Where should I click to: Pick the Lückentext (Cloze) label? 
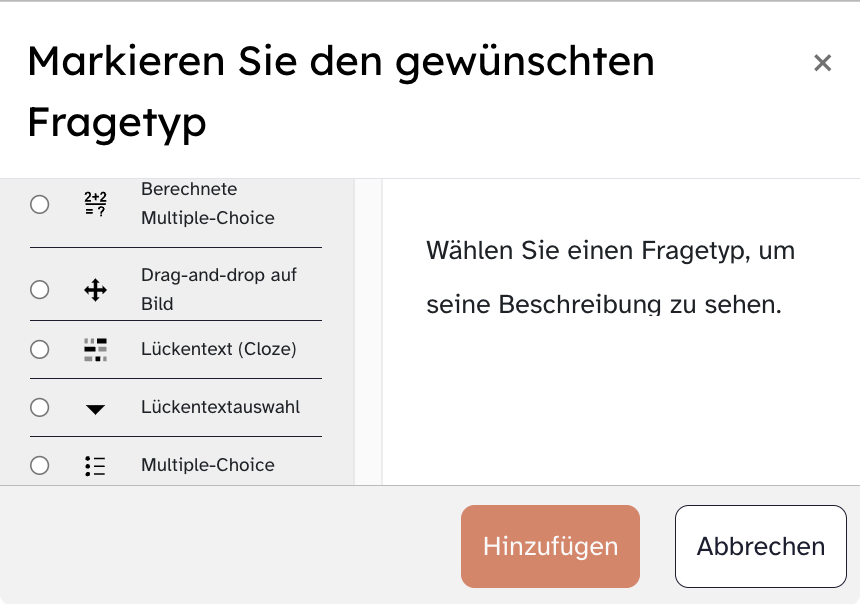click(x=218, y=350)
